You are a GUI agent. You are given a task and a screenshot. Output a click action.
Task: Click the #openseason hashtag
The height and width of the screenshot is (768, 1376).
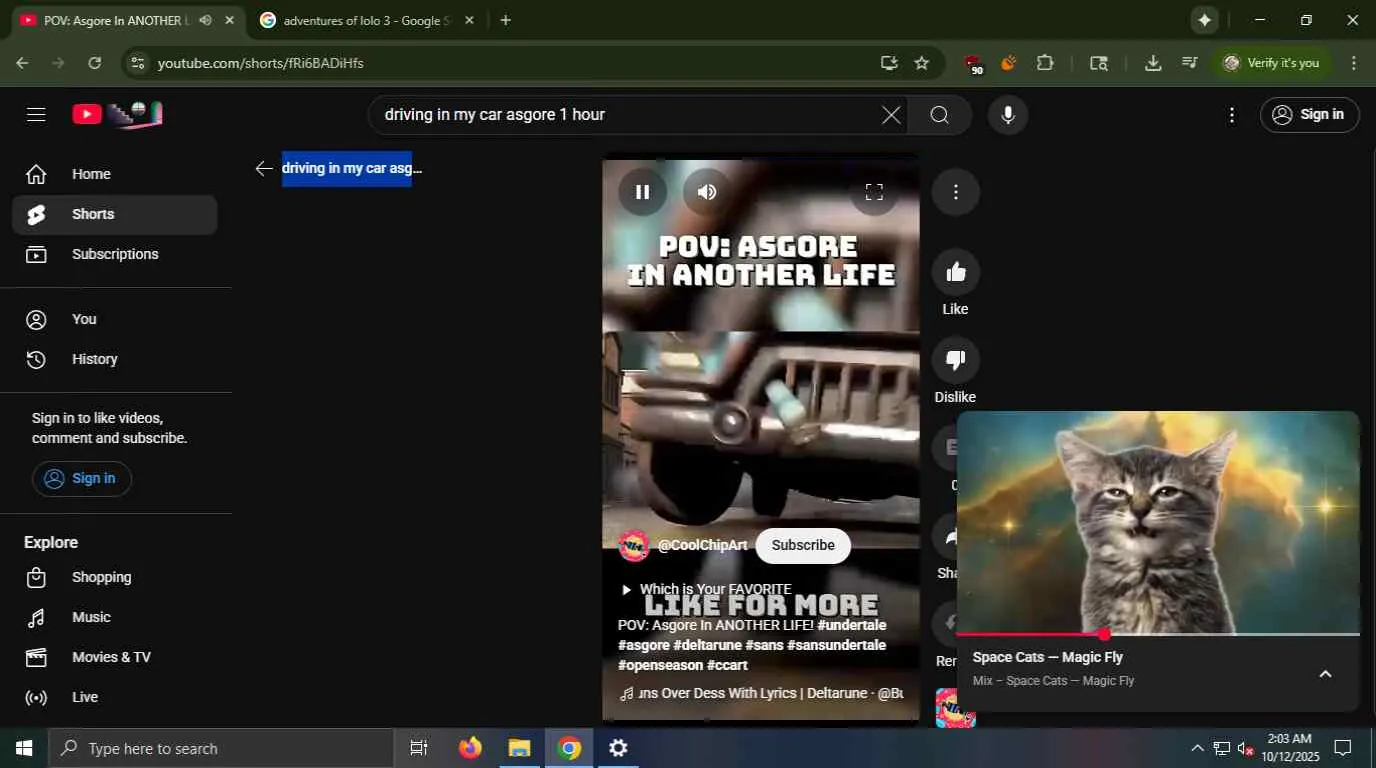(660, 666)
